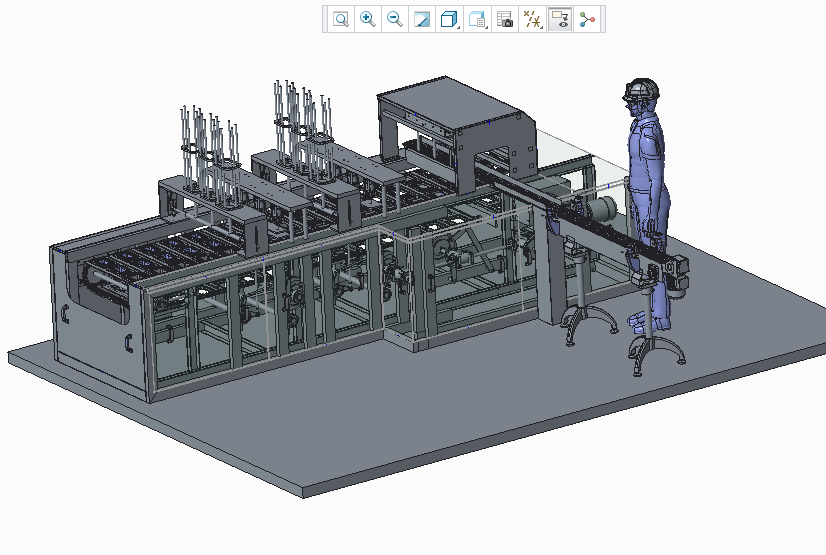
Task: Click the Refit view icon
Action: (x=341, y=19)
